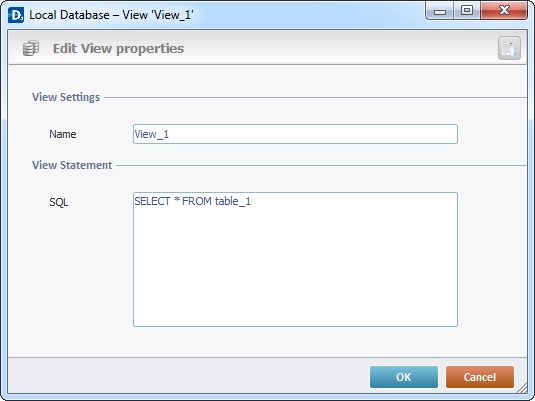Click the database stack icon beside the heading
The width and height of the screenshot is (535, 401).
point(31,48)
